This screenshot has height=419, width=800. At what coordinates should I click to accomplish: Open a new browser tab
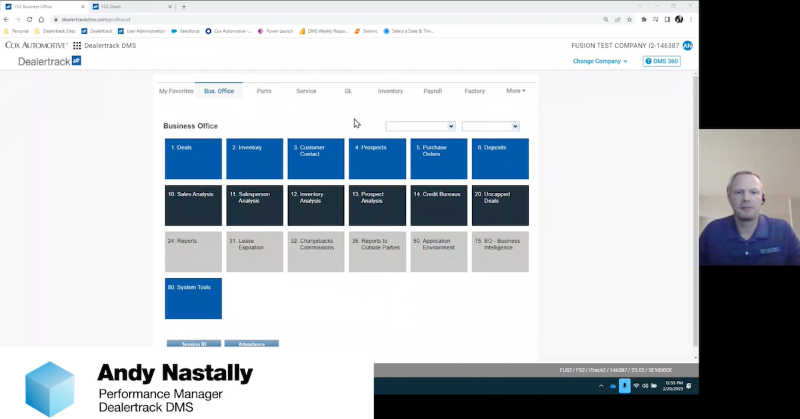tap(184, 7)
